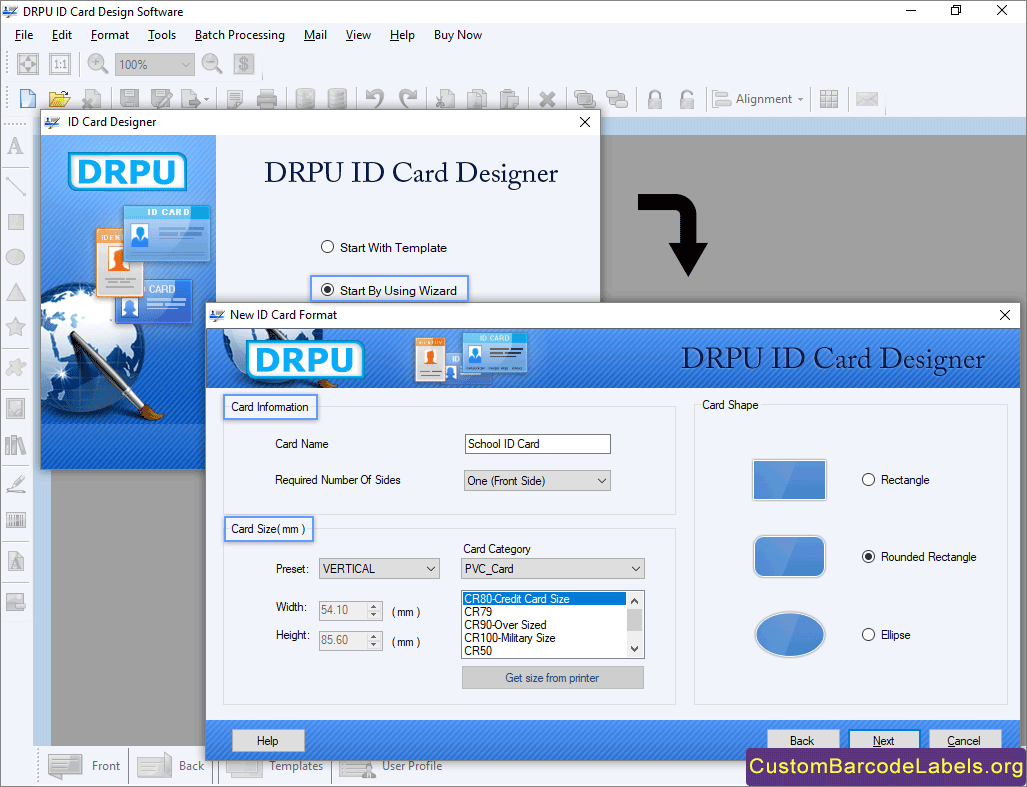The image size is (1027, 787).
Task: Click the Help button in wizard dialog
Action: (268, 741)
